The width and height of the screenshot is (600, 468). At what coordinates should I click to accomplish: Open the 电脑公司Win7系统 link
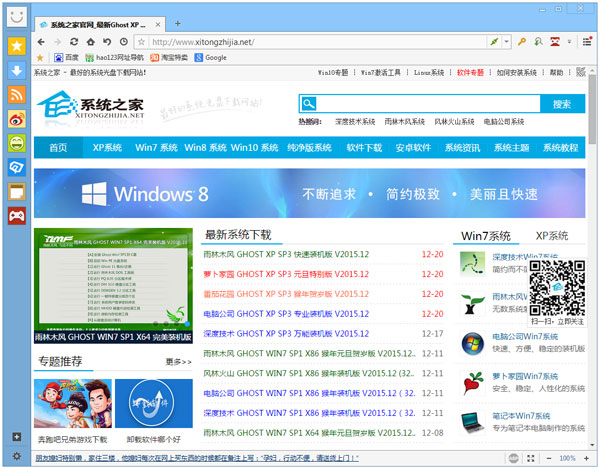click(x=525, y=337)
